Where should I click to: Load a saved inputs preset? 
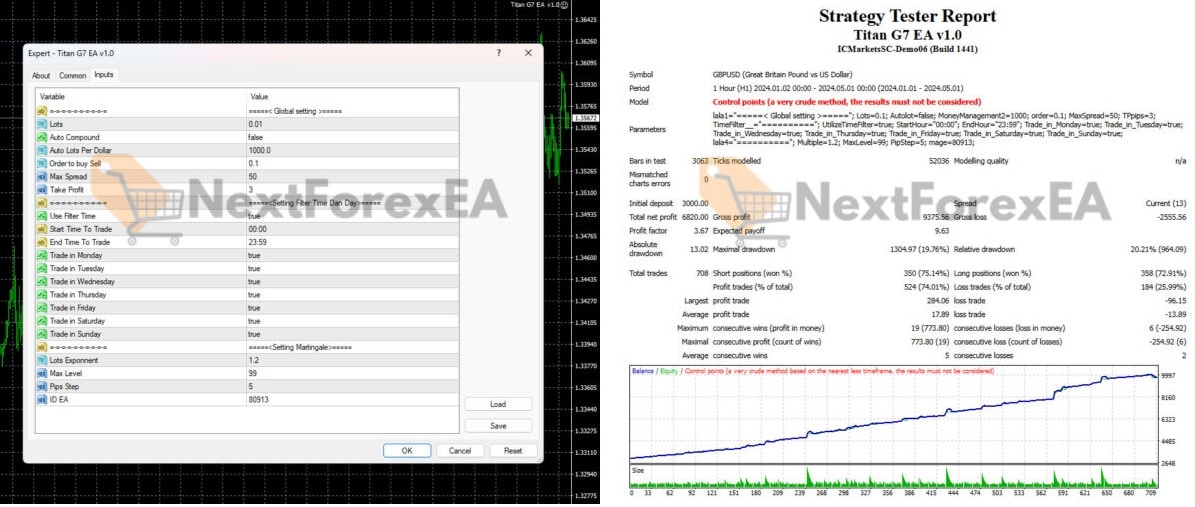pyautogui.click(x=498, y=404)
